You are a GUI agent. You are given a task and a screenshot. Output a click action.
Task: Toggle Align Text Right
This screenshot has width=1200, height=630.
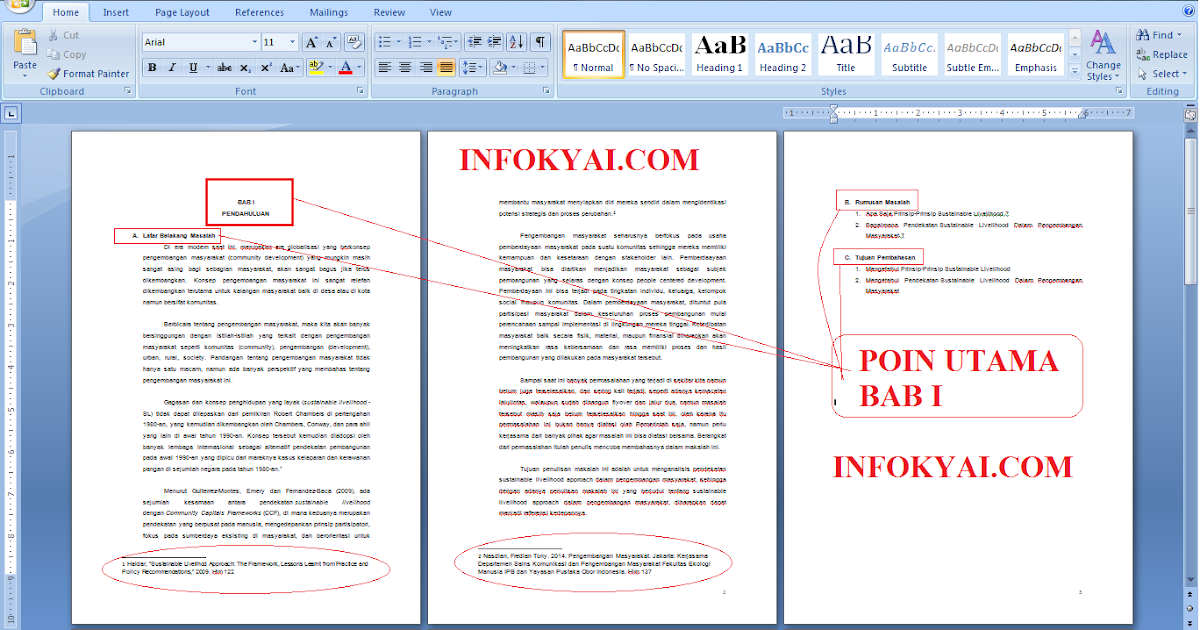click(426, 67)
